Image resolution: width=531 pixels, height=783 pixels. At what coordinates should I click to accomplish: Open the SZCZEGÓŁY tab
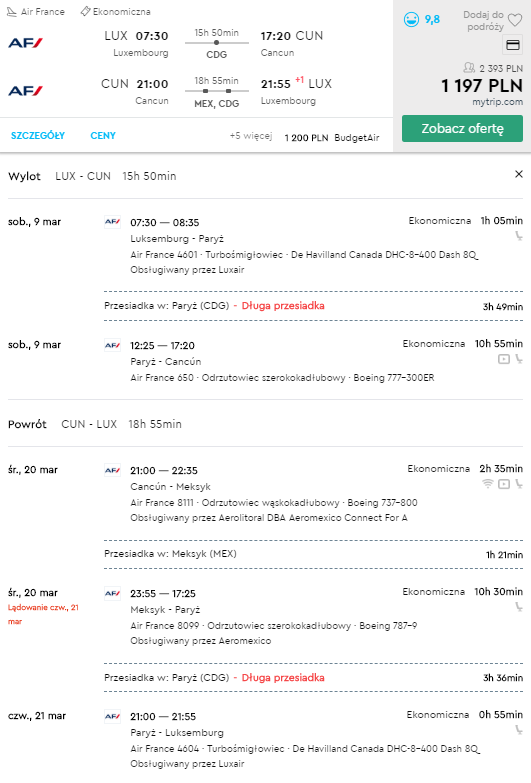pos(38,136)
